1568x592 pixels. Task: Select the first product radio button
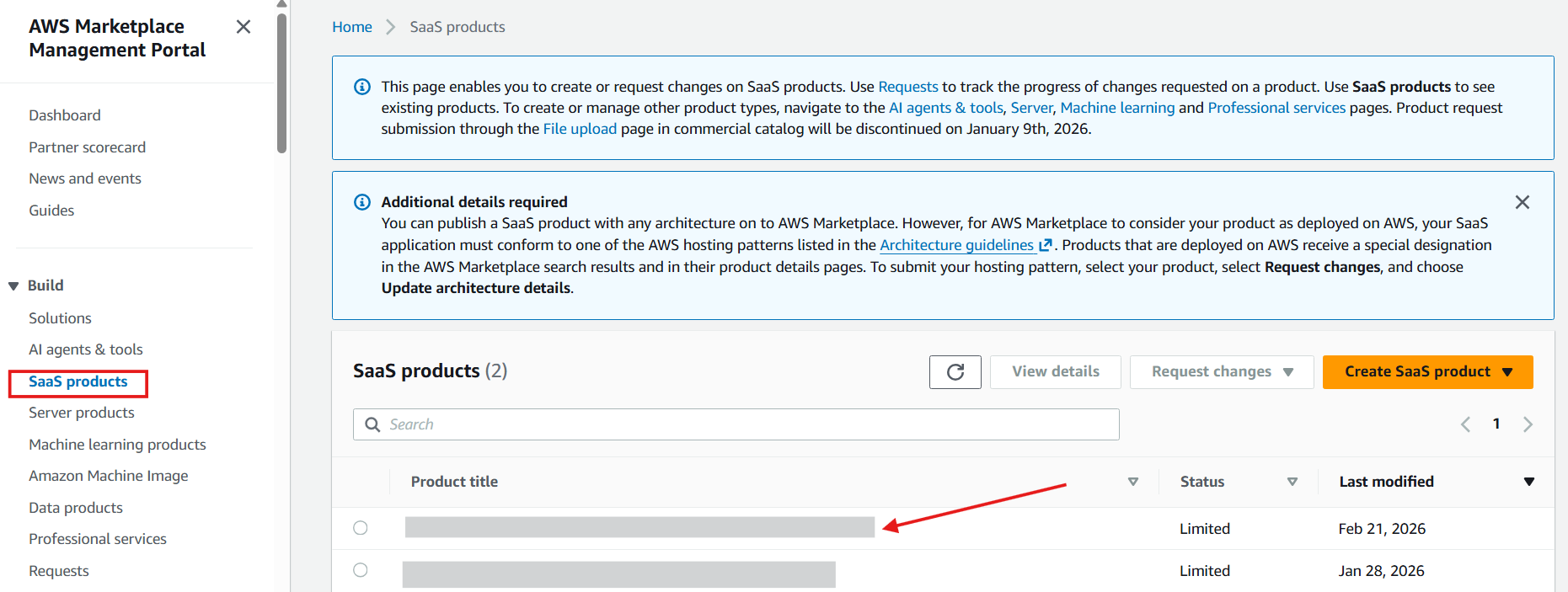361,528
